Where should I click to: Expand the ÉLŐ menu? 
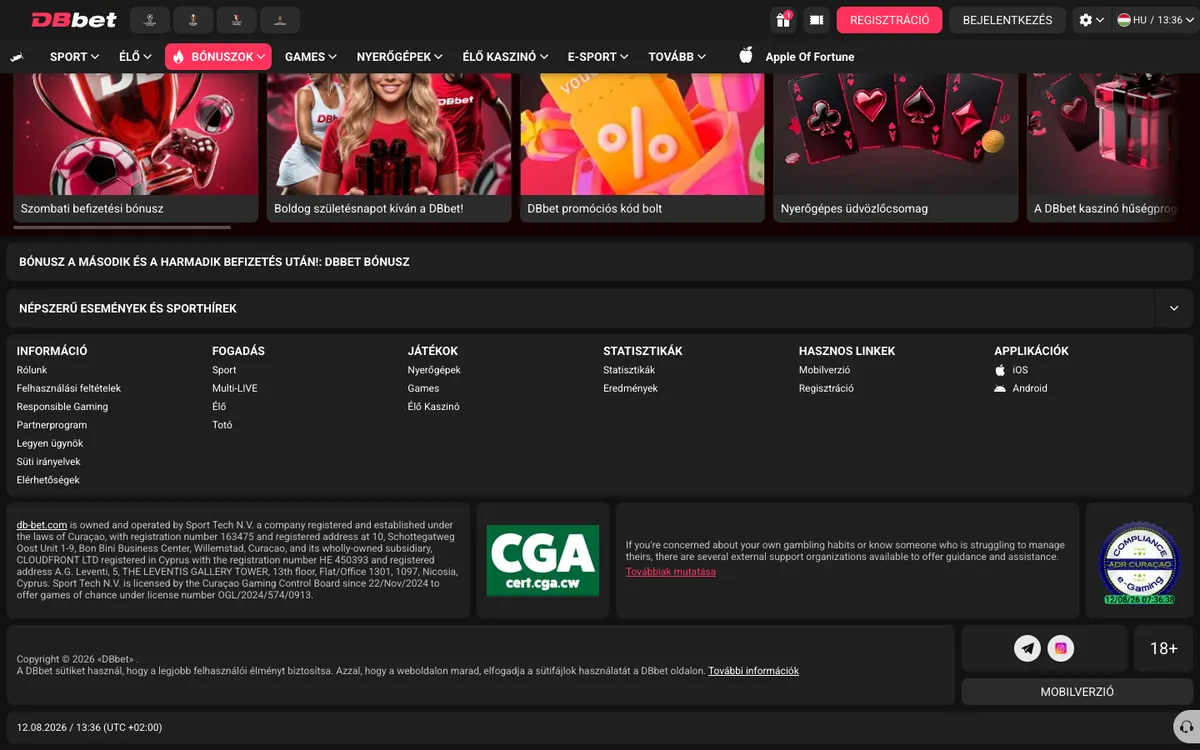[135, 57]
